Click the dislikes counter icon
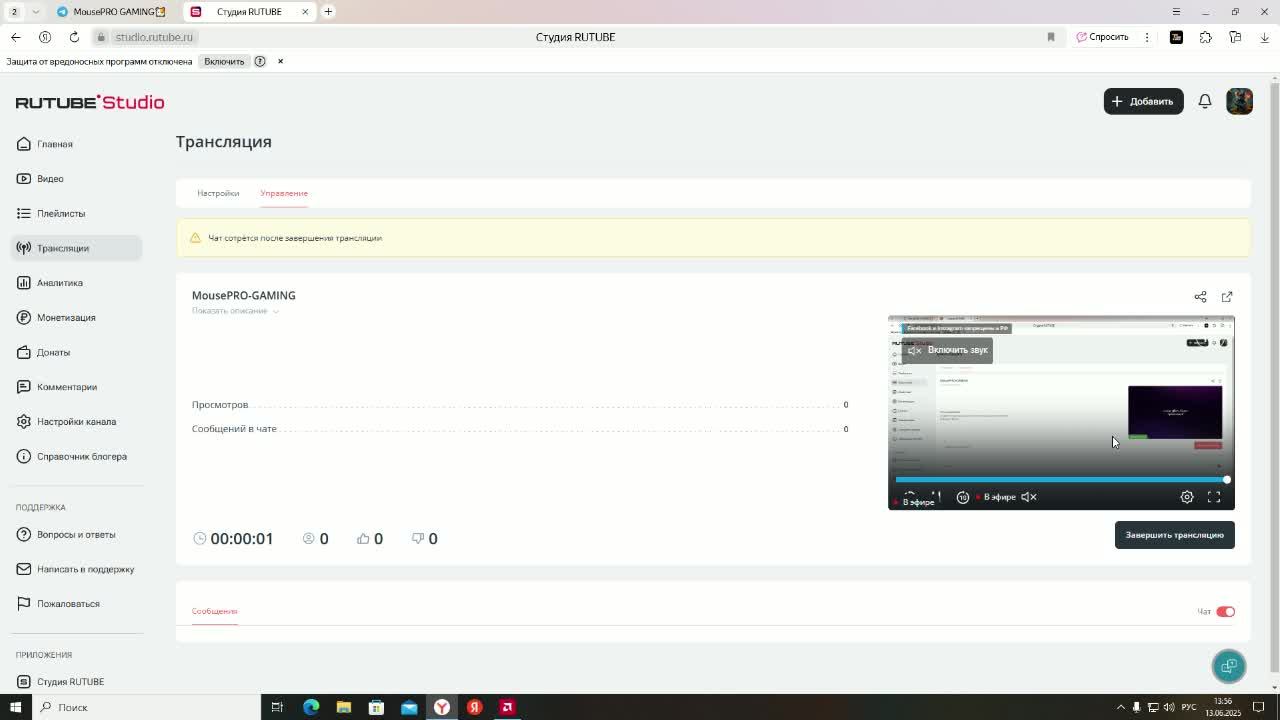The height and width of the screenshot is (720, 1280). (418, 538)
